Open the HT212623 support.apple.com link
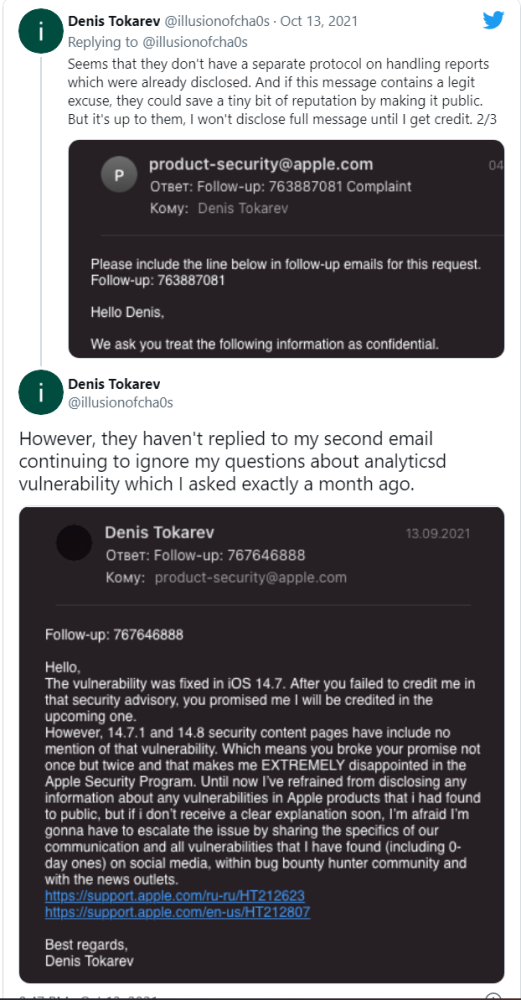521x1000 pixels. tap(175, 895)
